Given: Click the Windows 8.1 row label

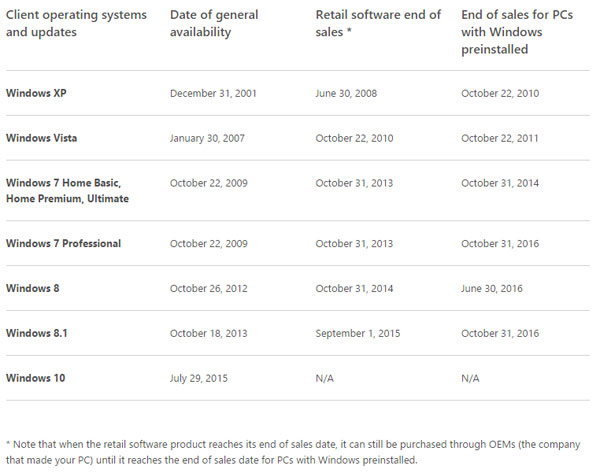Looking at the screenshot, I should (36, 333).
